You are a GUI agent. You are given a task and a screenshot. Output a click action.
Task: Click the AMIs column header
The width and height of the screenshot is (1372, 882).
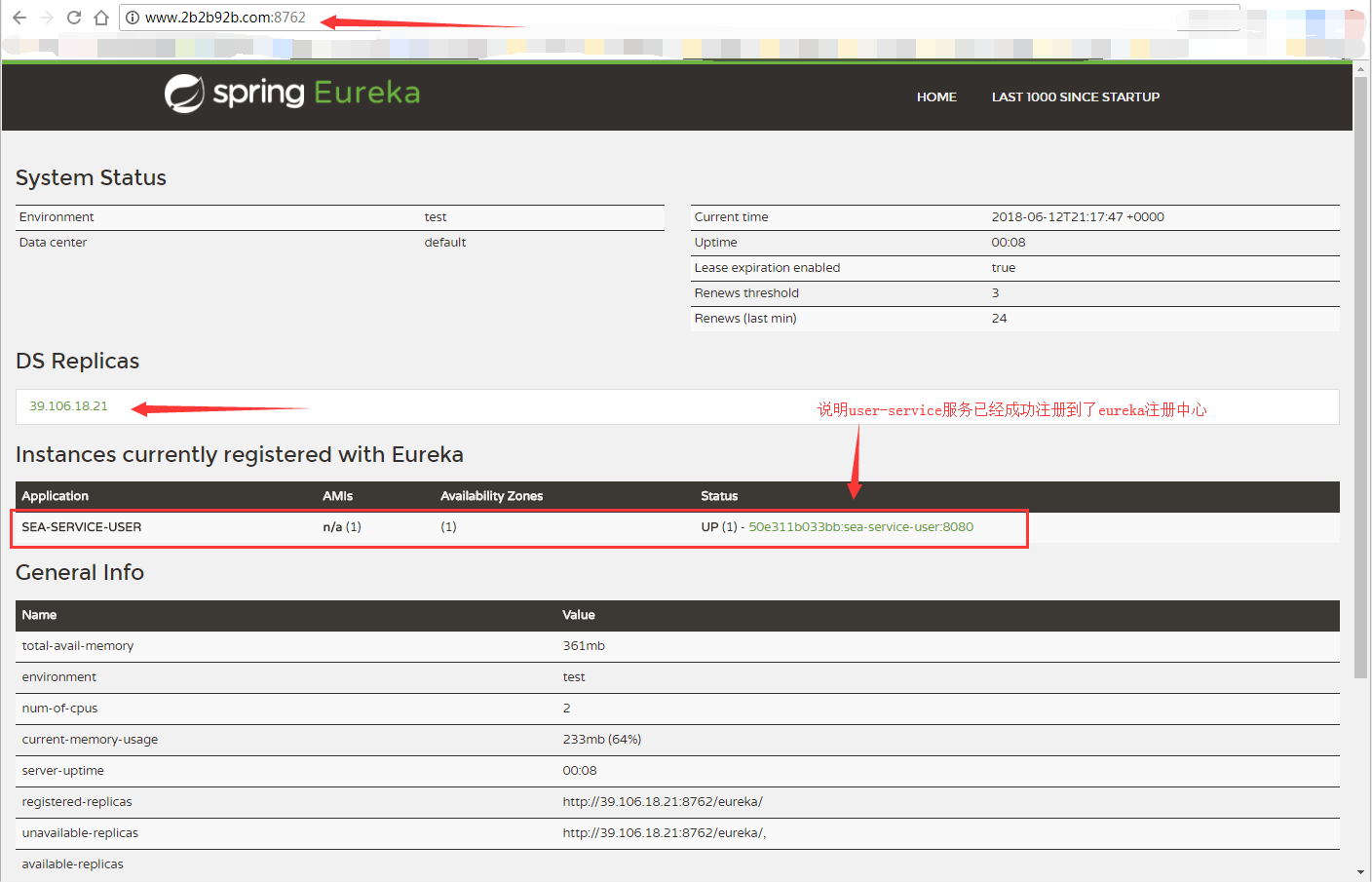coord(337,496)
